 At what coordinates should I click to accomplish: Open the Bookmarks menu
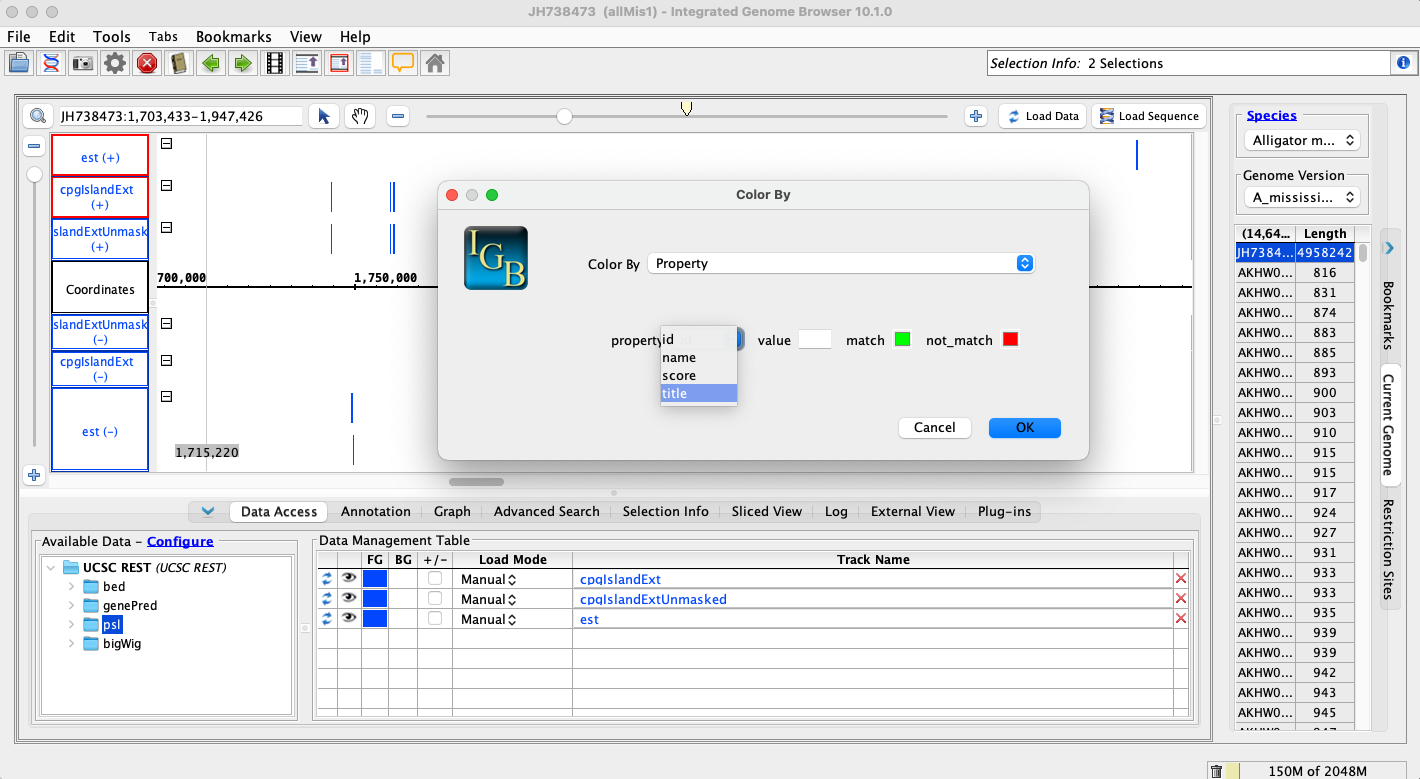(233, 37)
